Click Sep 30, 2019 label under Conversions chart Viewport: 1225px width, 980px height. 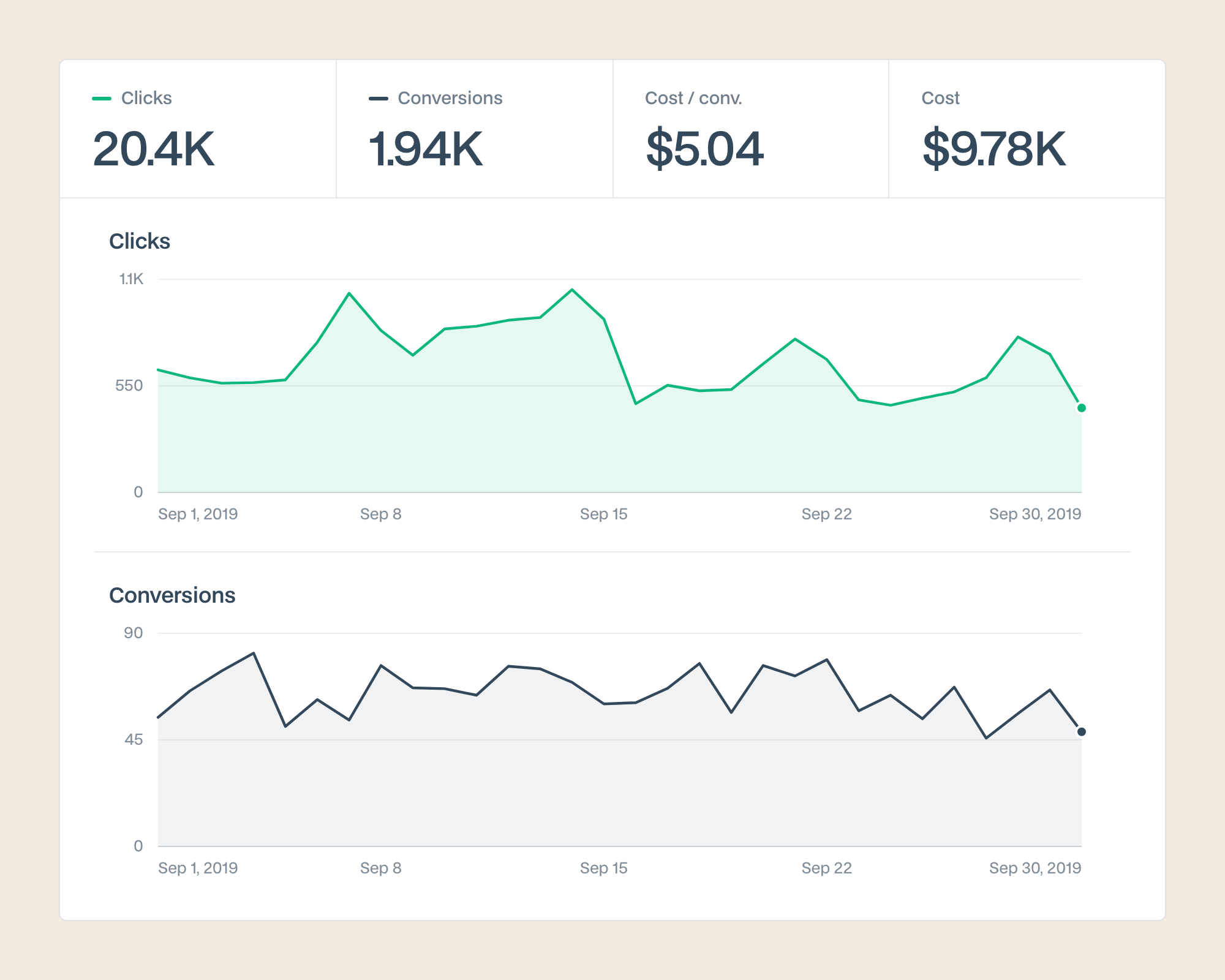(x=1035, y=868)
